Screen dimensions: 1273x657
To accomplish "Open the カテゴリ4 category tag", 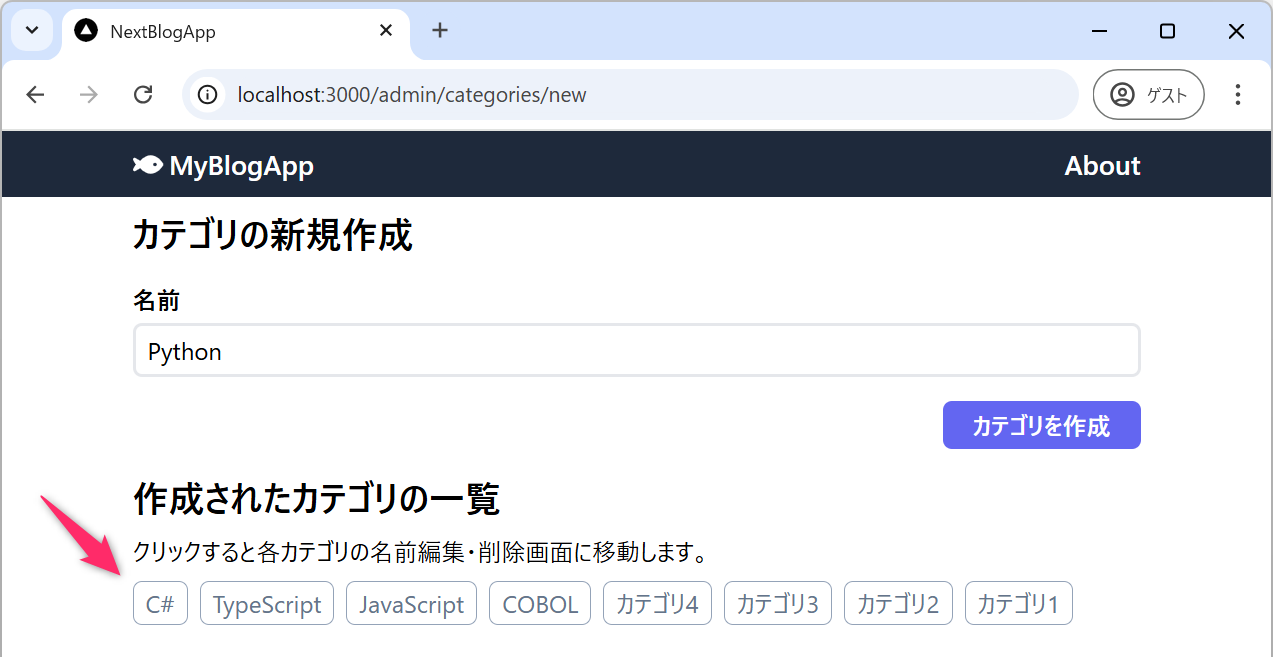I will click(657, 604).
